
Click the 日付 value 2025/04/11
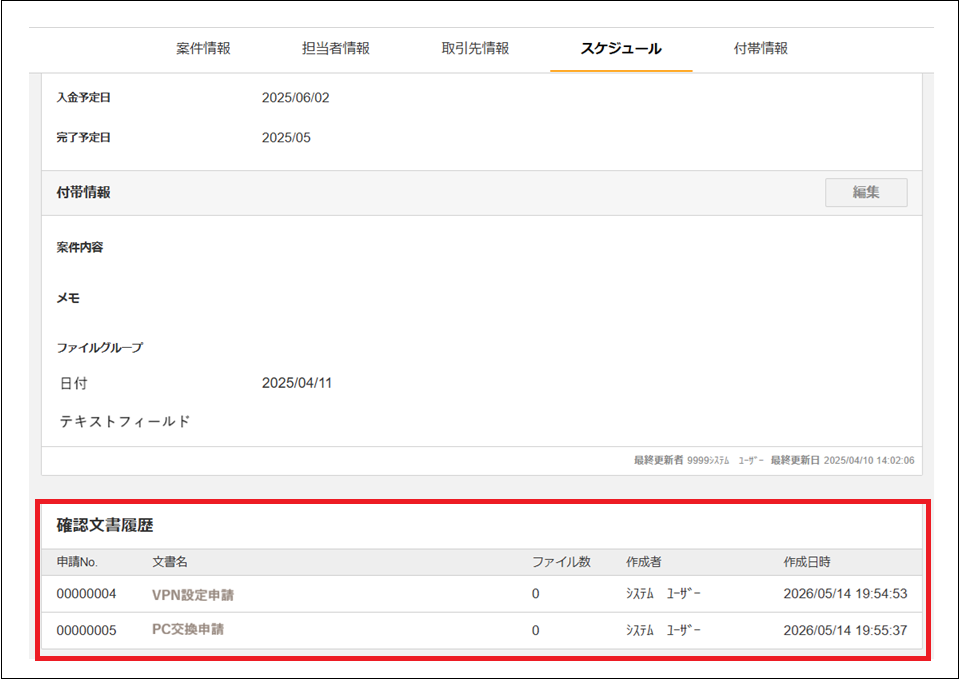coord(297,383)
